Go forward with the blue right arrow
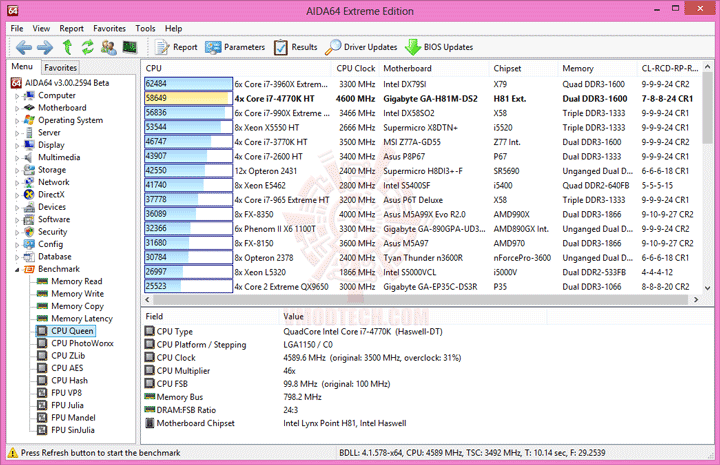This screenshot has width=720, height=465. coord(45,47)
